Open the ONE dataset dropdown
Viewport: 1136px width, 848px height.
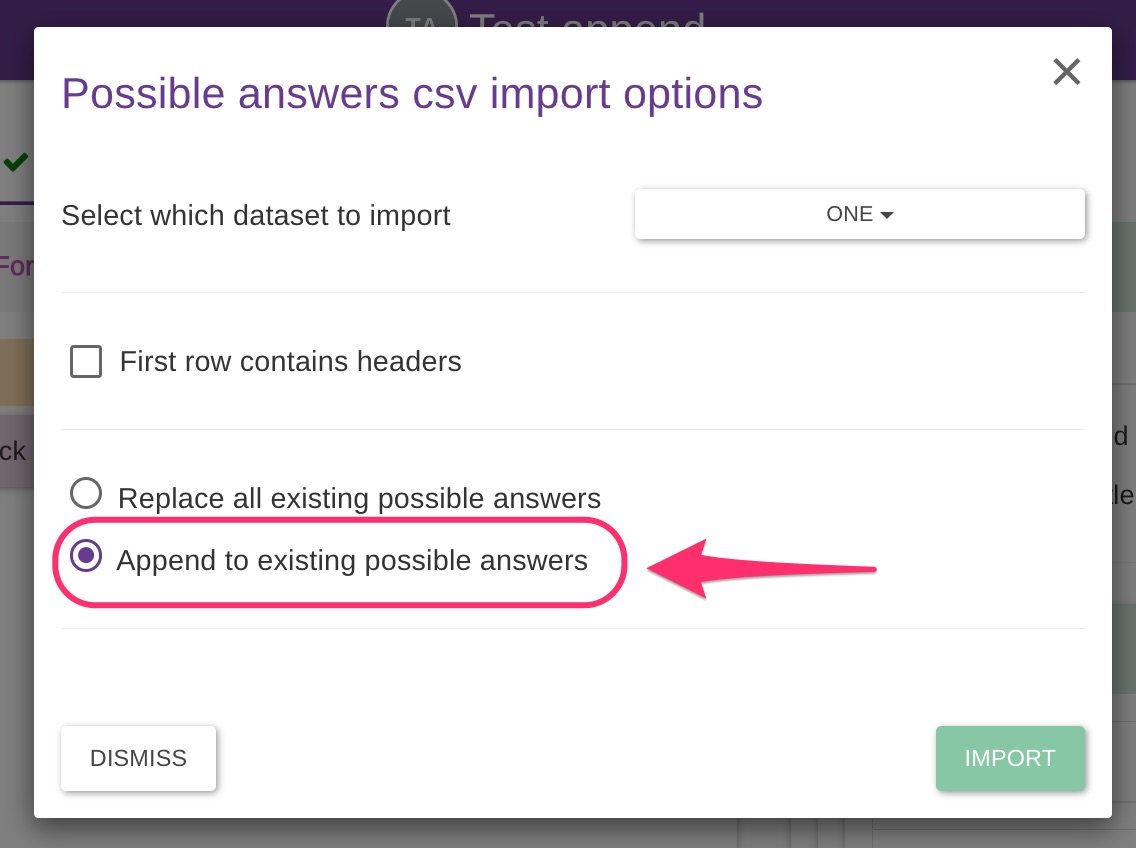point(859,214)
